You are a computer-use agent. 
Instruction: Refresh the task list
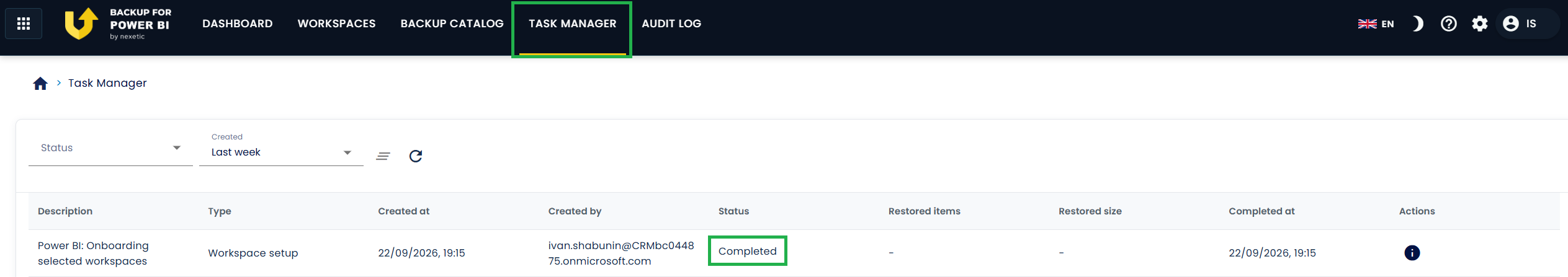point(416,156)
